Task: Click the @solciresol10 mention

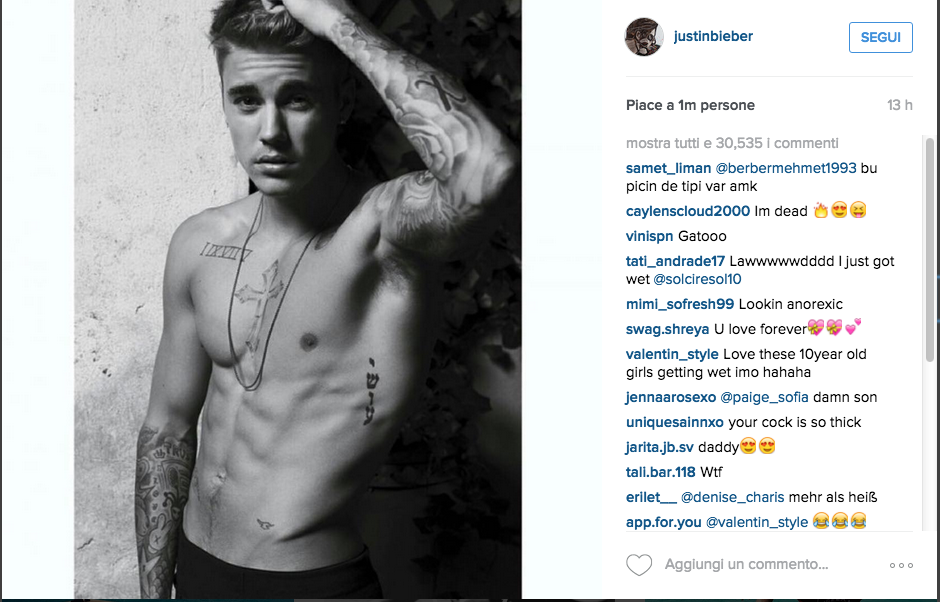Action: coord(697,279)
